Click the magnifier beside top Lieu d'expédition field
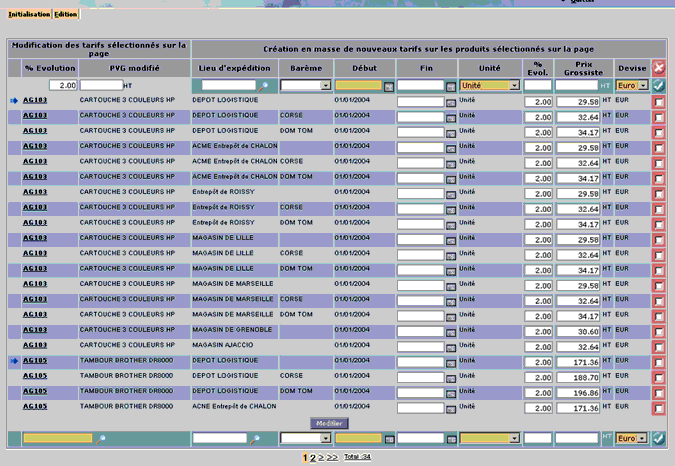The image size is (675, 466). (263, 86)
